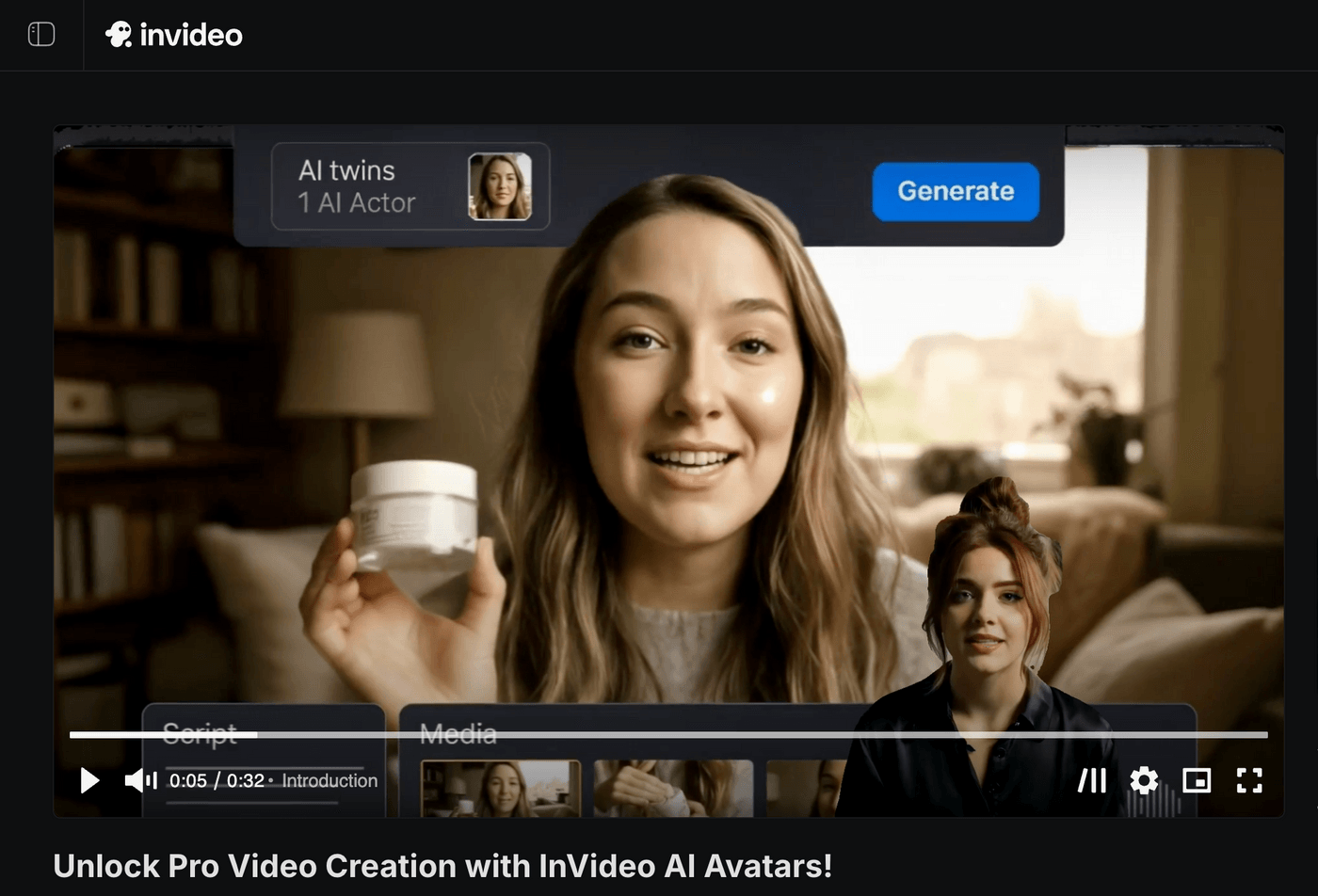The image size is (1318, 896).
Task: Click the blue Generate button
Action: [956, 191]
